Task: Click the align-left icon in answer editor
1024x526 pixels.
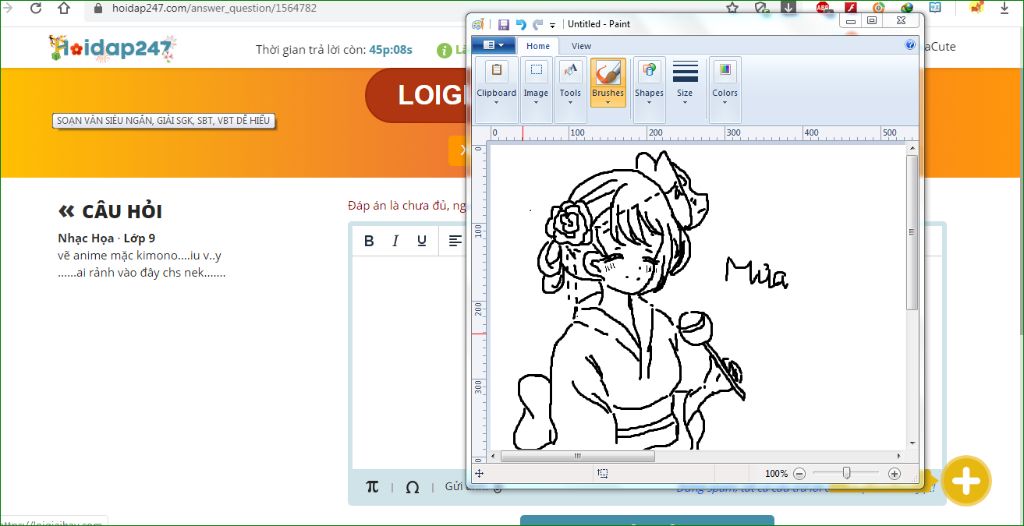Action: pos(455,240)
